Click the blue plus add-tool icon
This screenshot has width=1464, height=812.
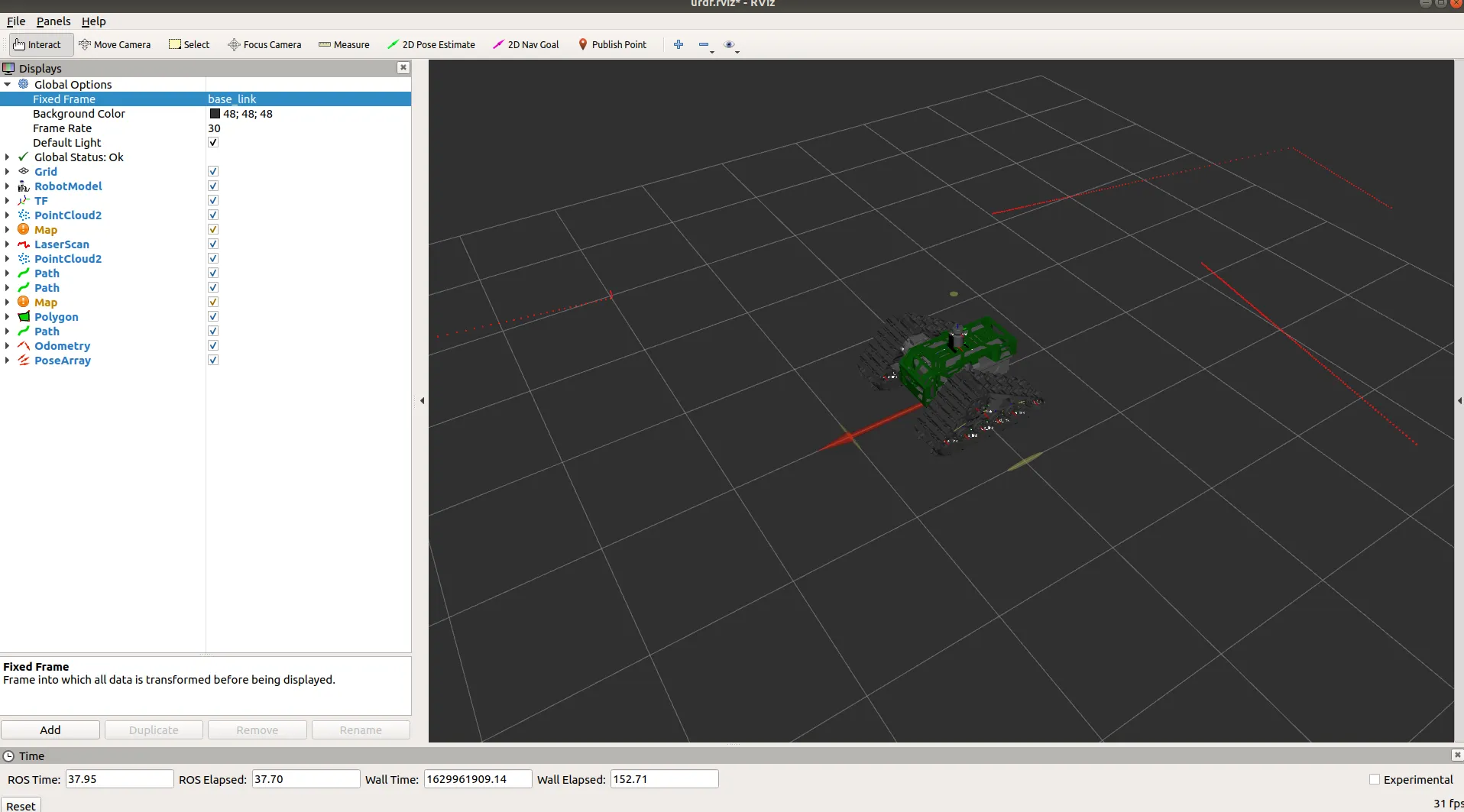tap(678, 44)
